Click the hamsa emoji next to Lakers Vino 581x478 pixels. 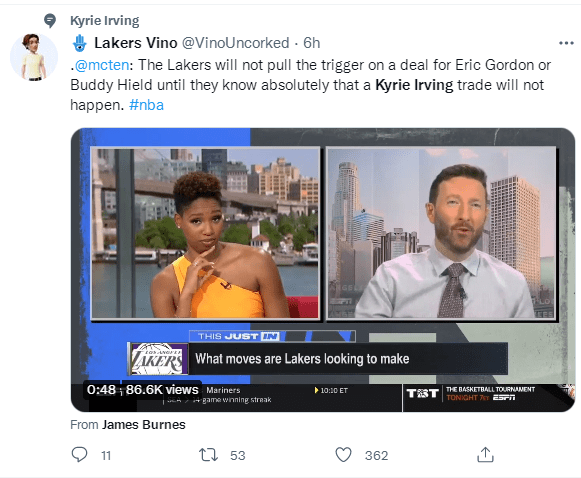click(x=79, y=43)
